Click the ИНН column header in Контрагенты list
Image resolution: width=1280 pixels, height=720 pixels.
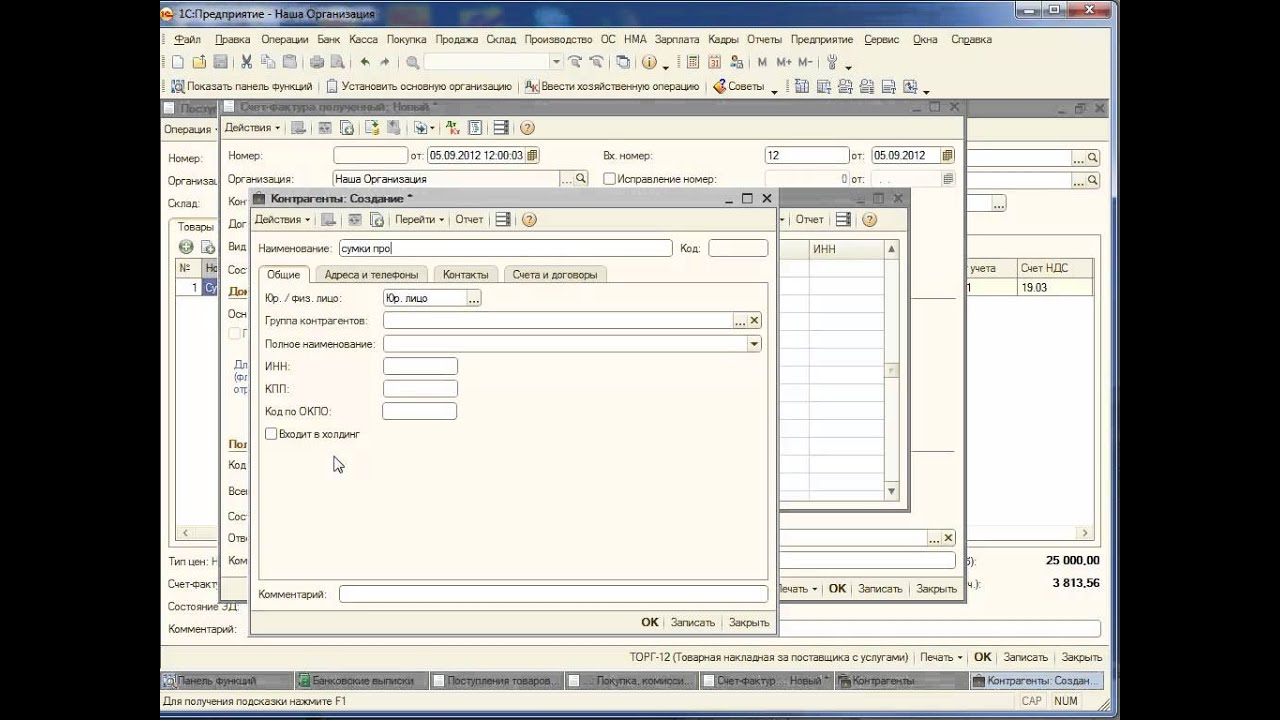coord(847,248)
